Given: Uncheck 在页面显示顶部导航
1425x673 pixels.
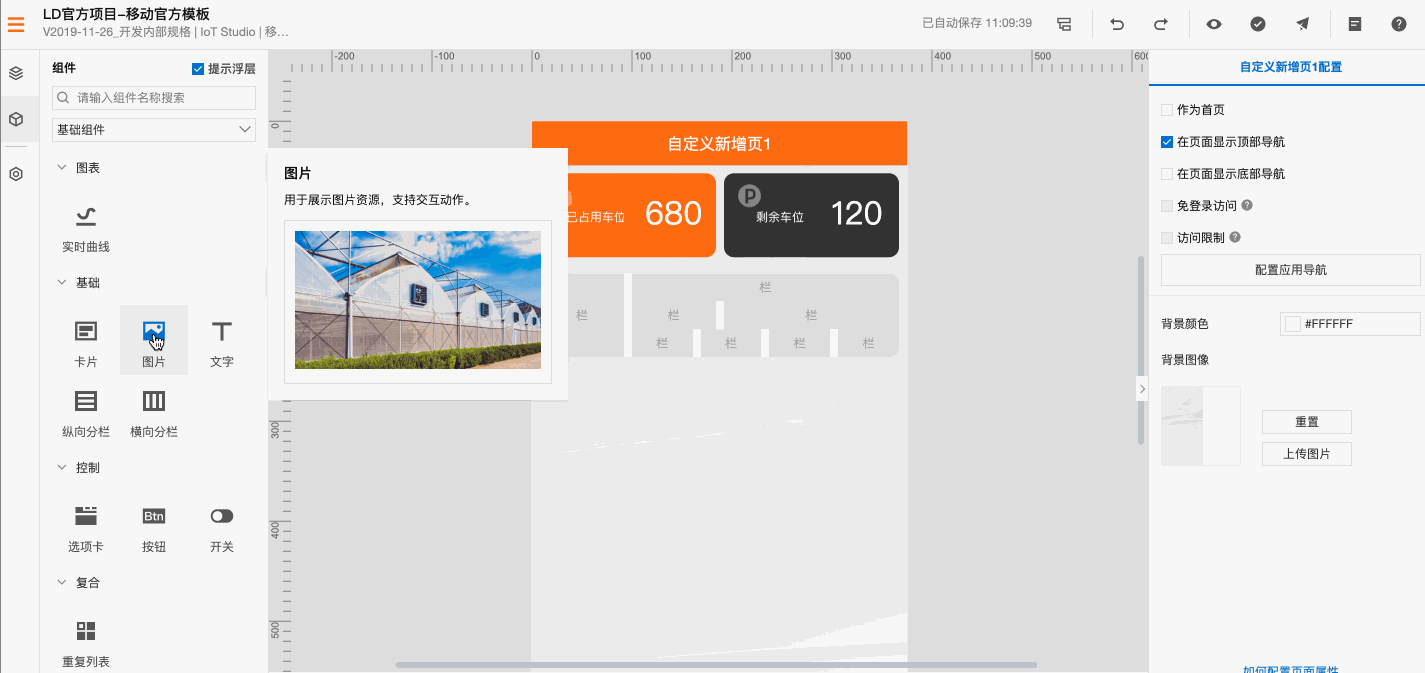Looking at the screenshot, I should 1167,142.
